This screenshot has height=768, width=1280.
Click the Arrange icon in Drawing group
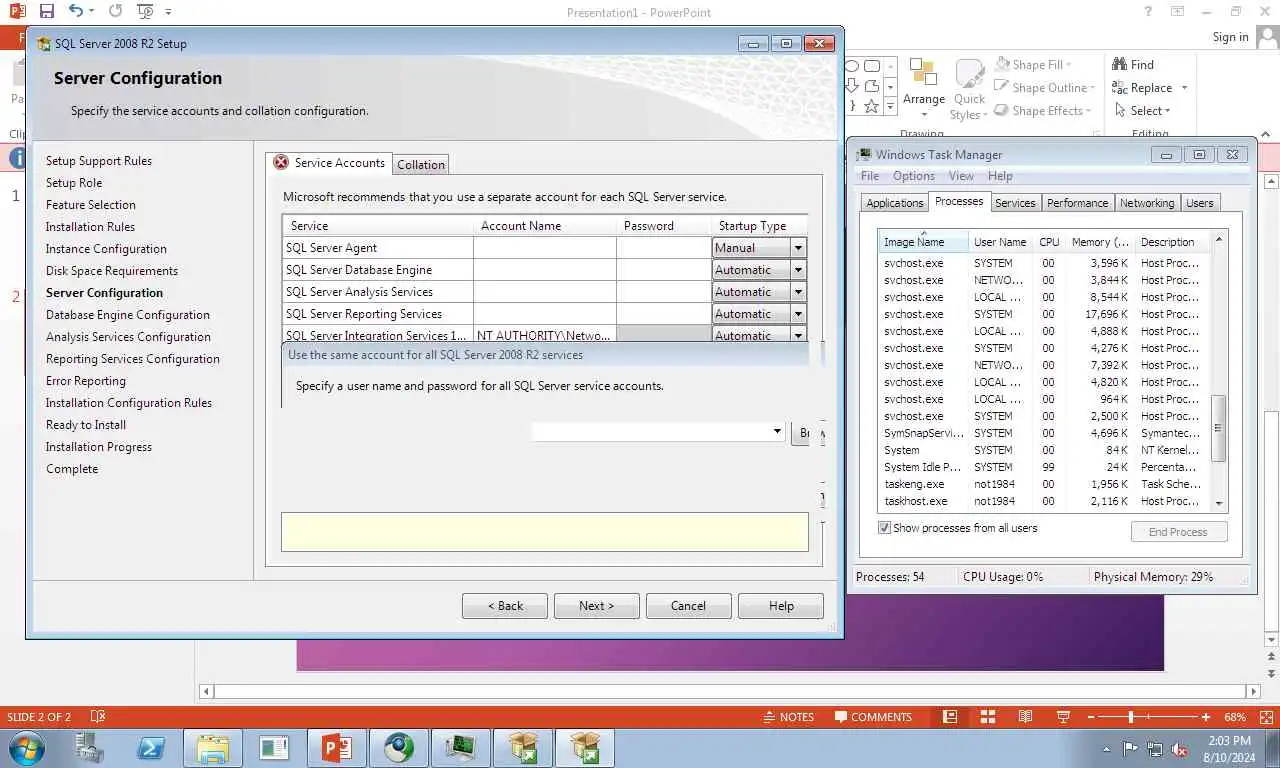923,88
